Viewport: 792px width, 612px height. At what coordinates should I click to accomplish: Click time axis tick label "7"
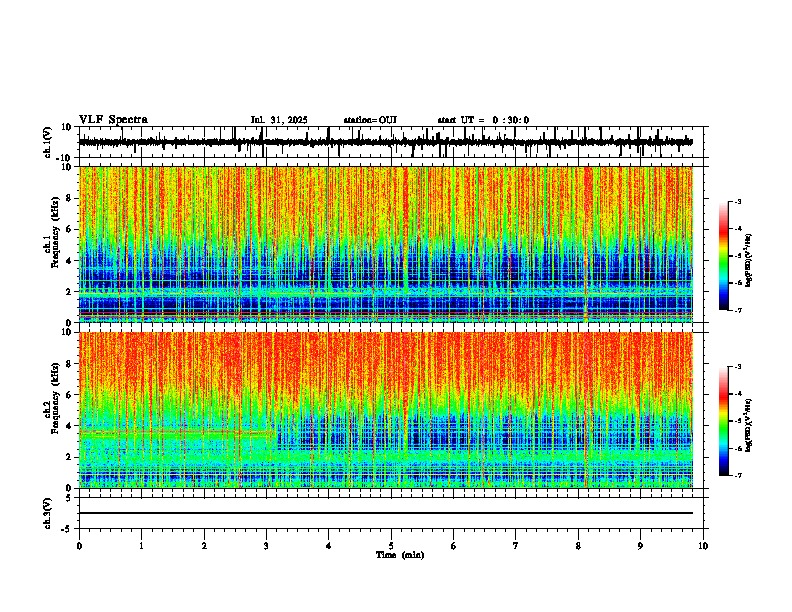click(516, 546)
